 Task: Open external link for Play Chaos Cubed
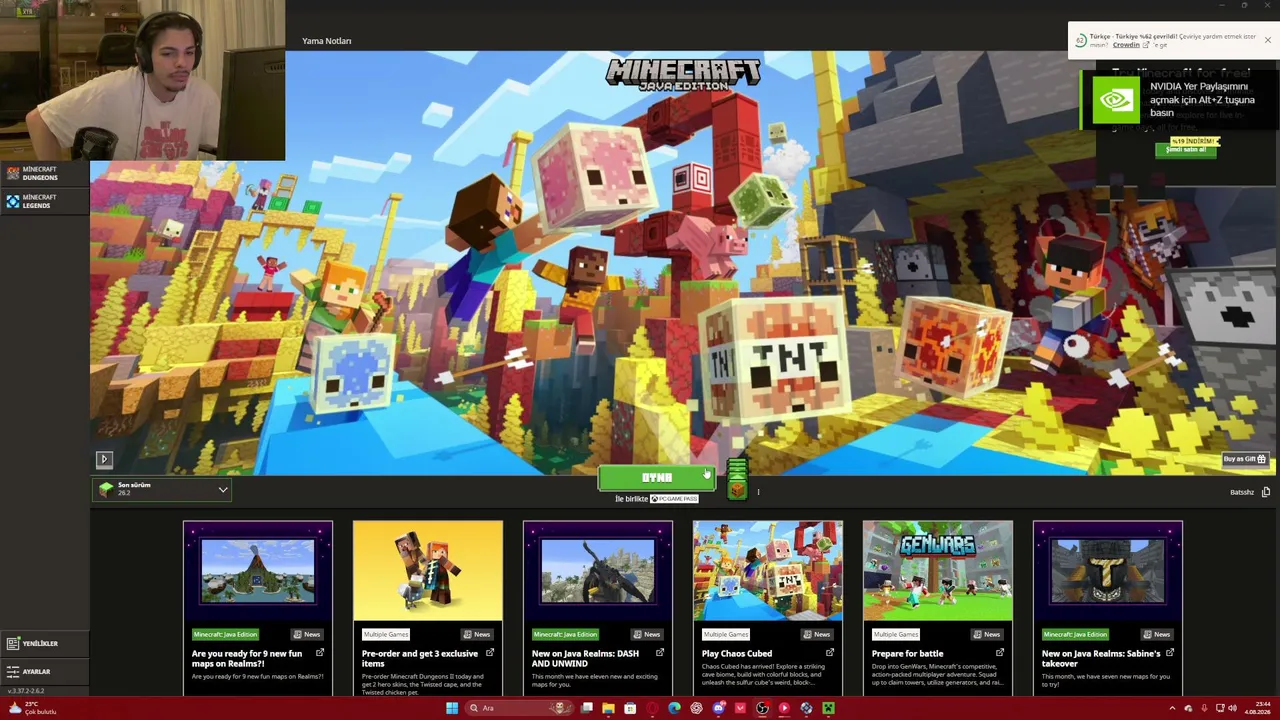[x=830, y=653]
